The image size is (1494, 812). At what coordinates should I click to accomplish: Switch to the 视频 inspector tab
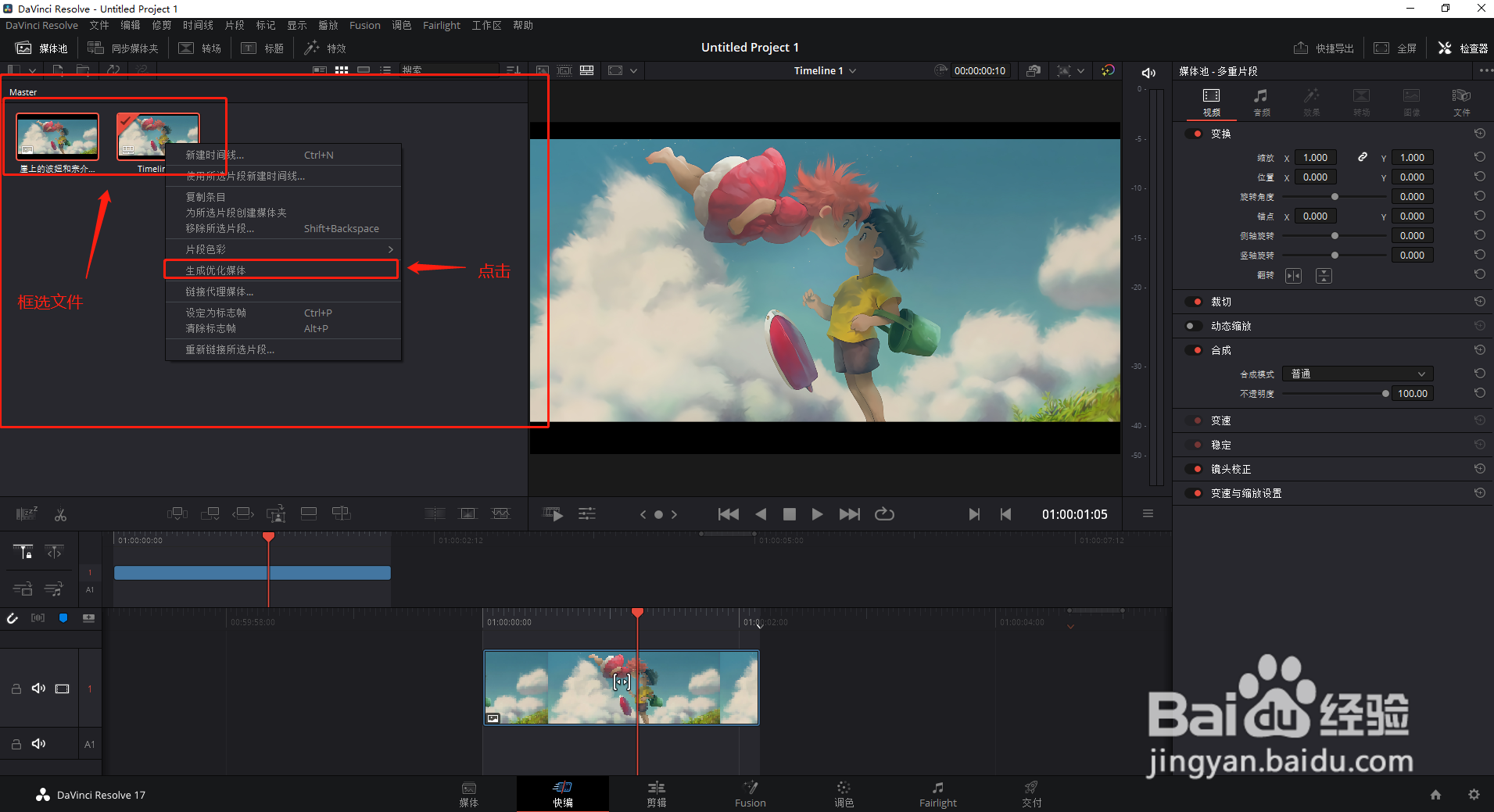click(x=1211, y=102)
